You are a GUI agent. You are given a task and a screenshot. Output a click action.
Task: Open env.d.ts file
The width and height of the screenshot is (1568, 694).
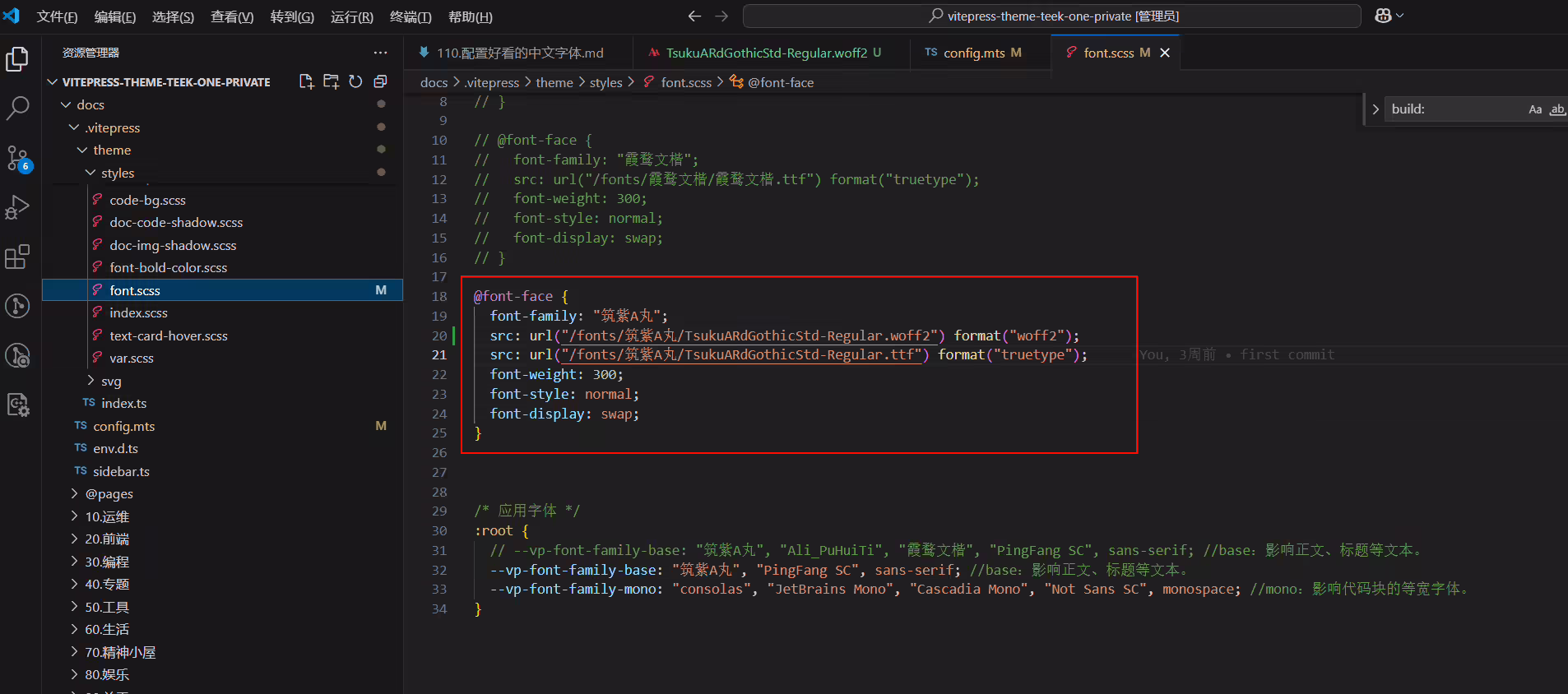pyautogui.click(x=115, y=448)
